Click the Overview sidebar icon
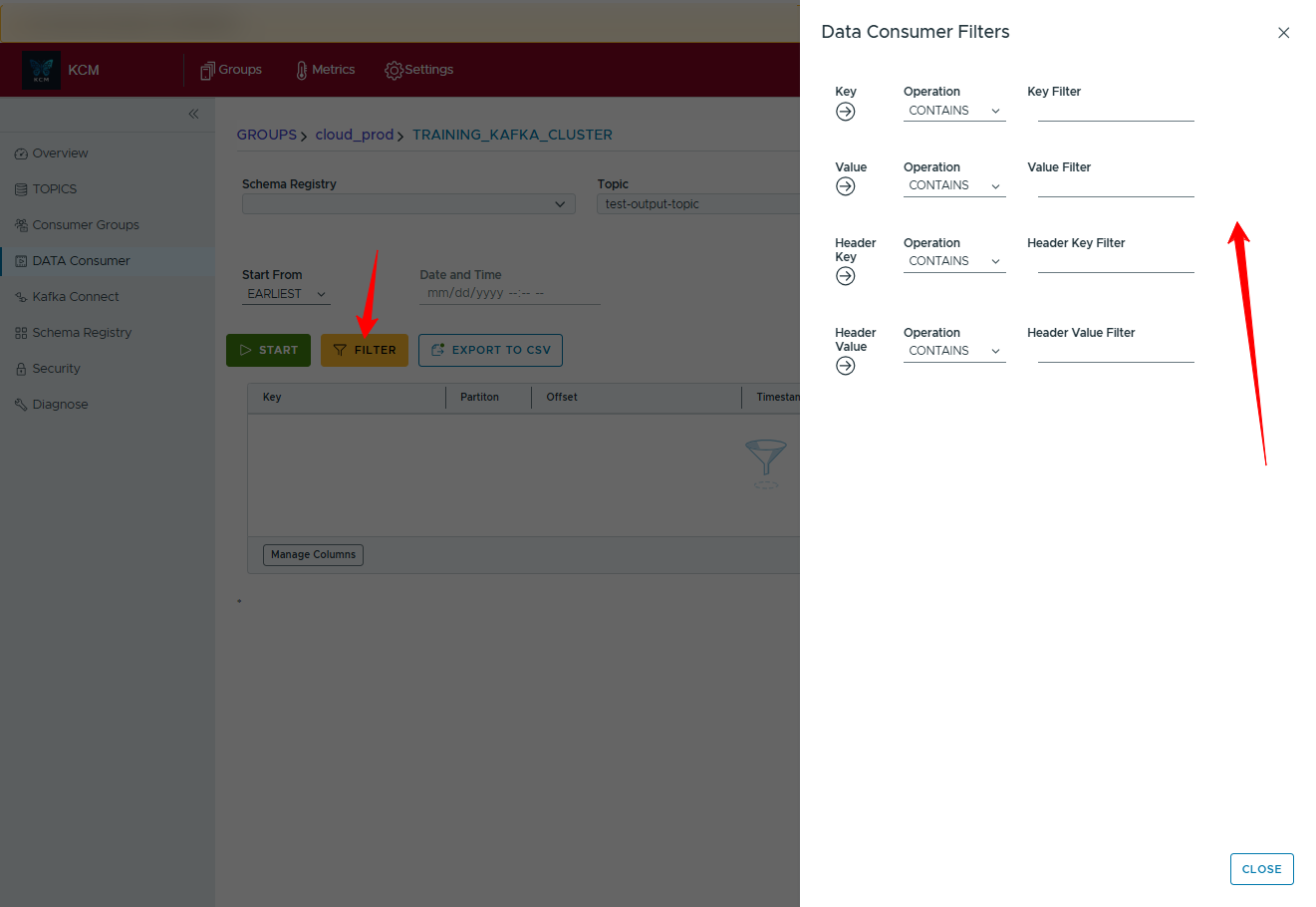This screenshot has width=1316, height=907. pos(22,152)
